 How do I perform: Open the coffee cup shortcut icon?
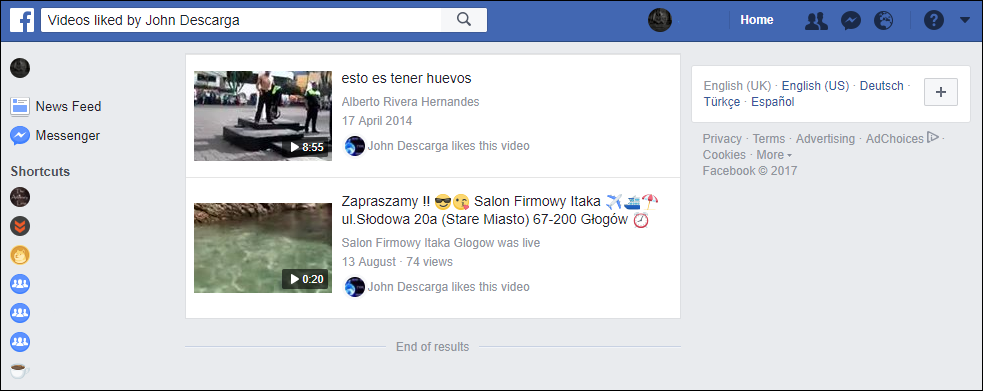point(20,370)
